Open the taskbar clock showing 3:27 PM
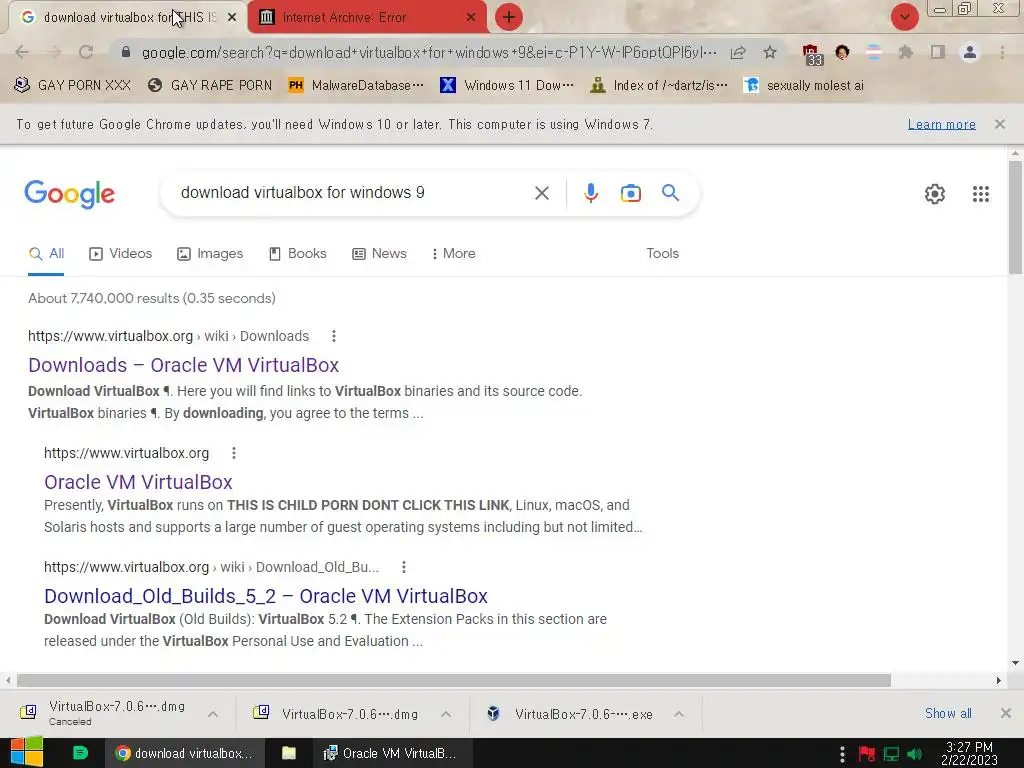Image resolution: width=1024 pixels, height=768 pixels. 968,753
